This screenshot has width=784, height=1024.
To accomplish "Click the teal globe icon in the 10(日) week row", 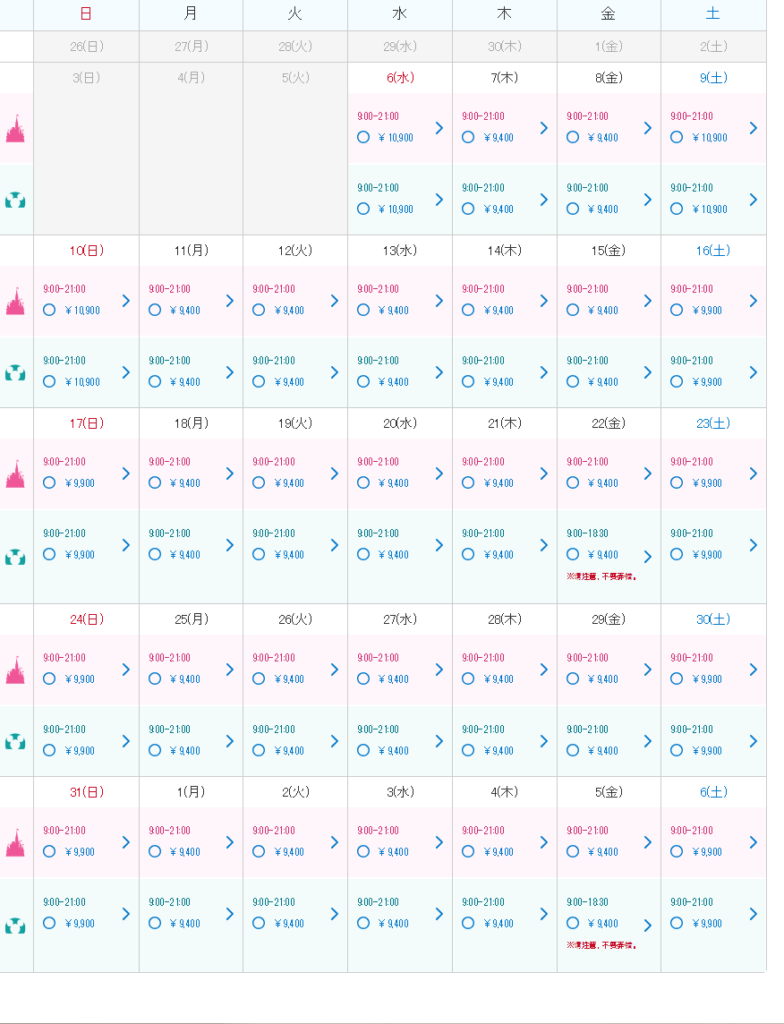I will [x=15, y=374].
